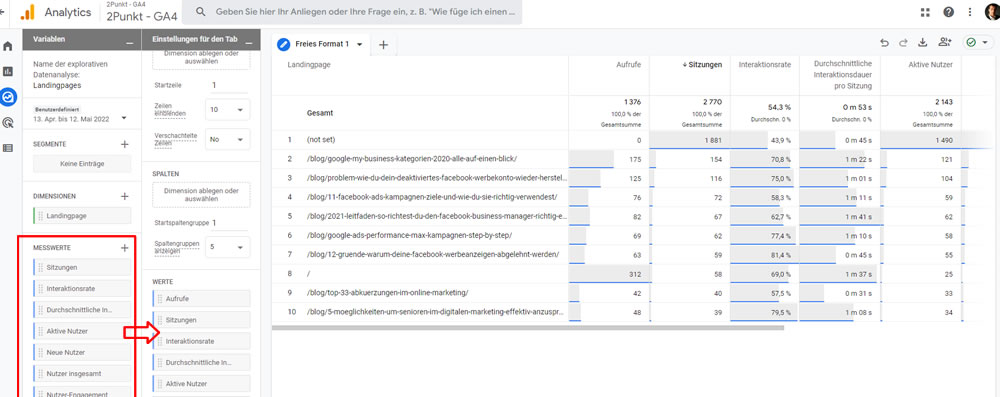The image size is (1000, 397).
Task: Download the exploration data
Action: click(922, 43)
